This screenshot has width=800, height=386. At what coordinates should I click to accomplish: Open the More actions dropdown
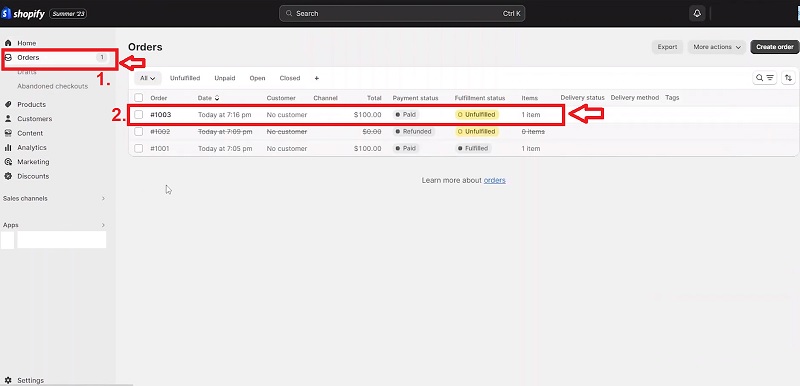717,47
